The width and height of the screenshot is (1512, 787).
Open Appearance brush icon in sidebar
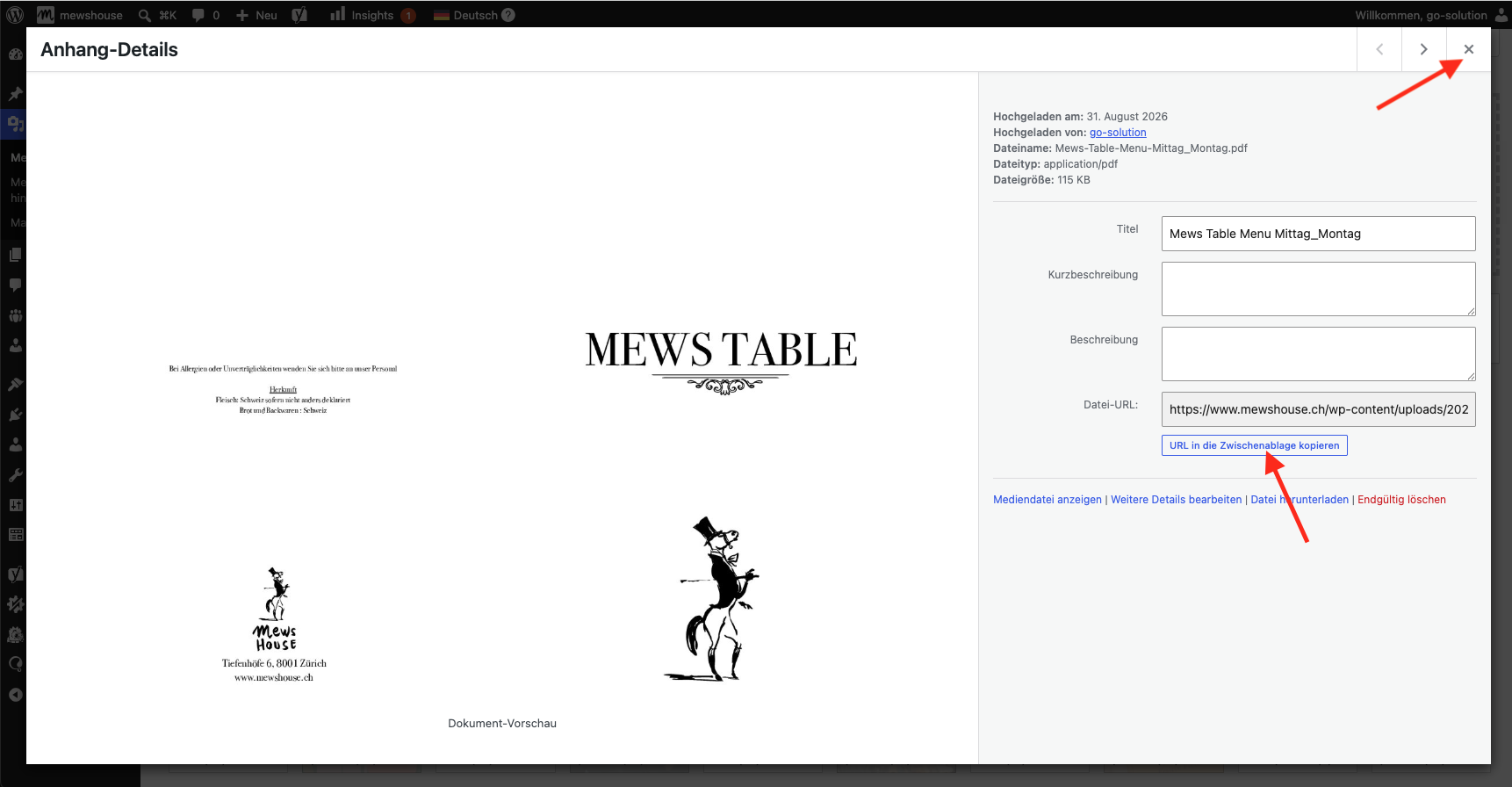16,384
